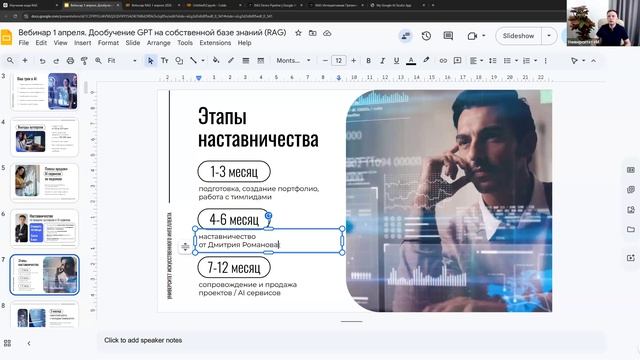The height and width of the screenshot is (360, 640).
Task: Open the fill color bucket
Action: click(x=216, y=60)
